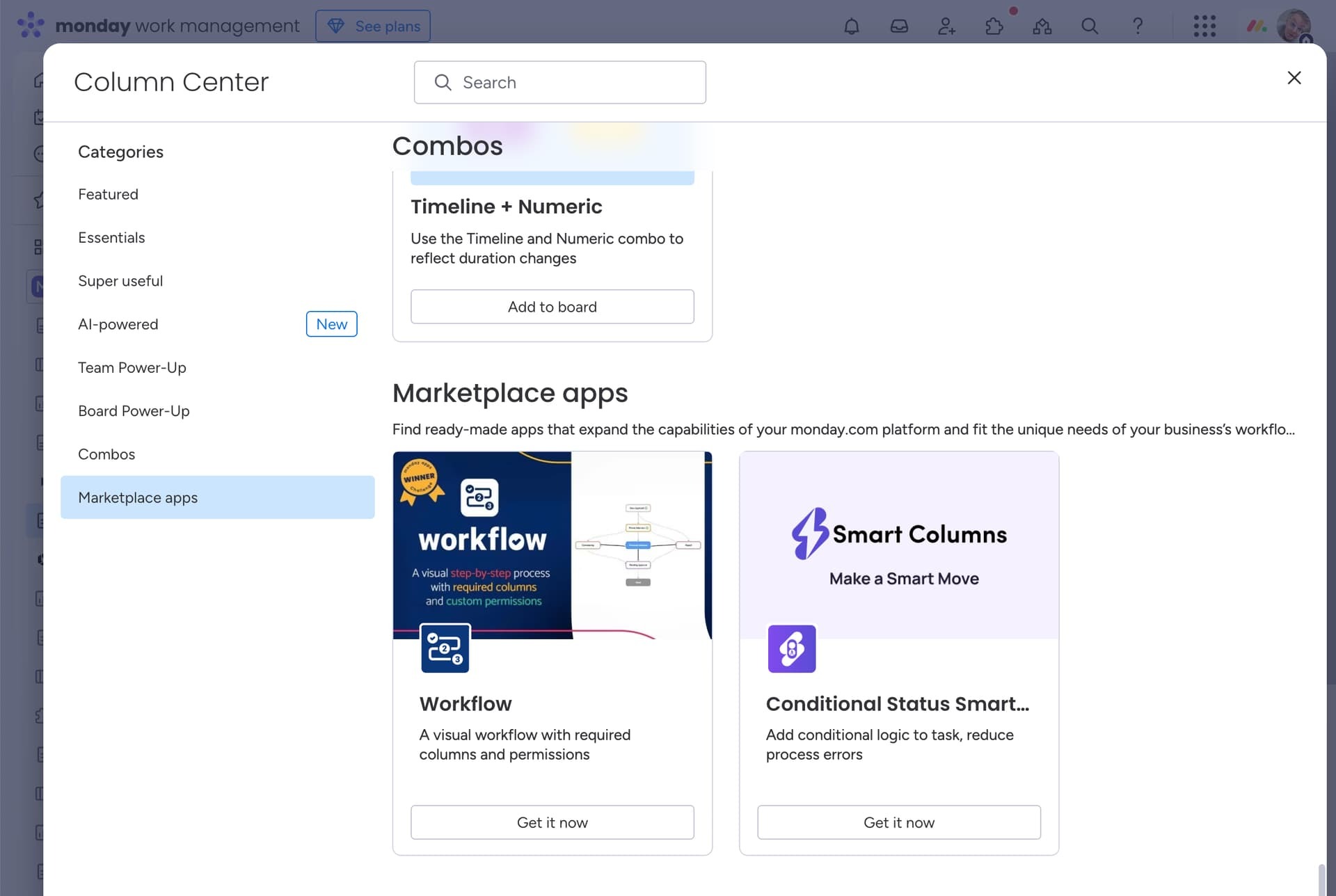Open the nine-dot products switcher

point(1204,26)
